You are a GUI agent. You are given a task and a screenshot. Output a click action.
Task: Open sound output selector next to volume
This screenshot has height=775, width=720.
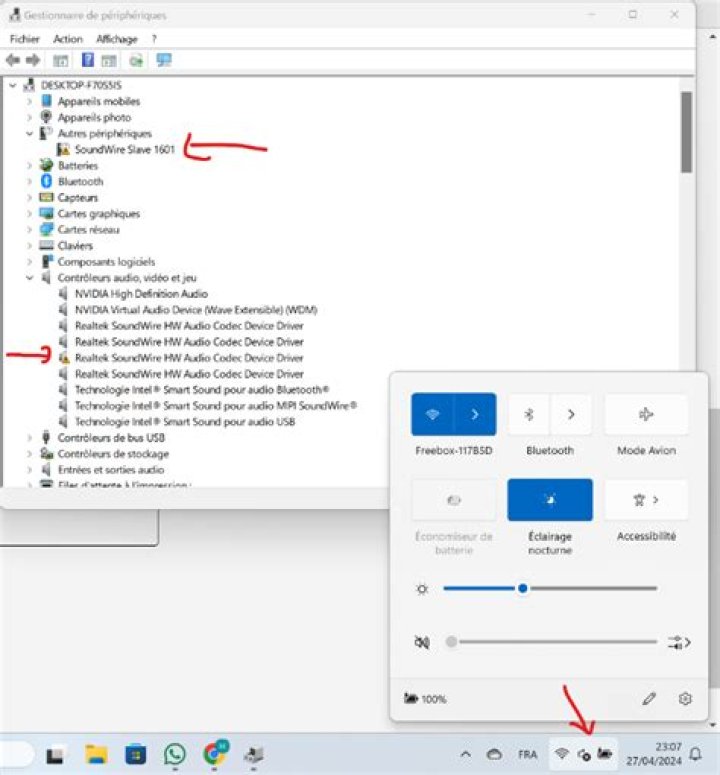coord(679,643)
